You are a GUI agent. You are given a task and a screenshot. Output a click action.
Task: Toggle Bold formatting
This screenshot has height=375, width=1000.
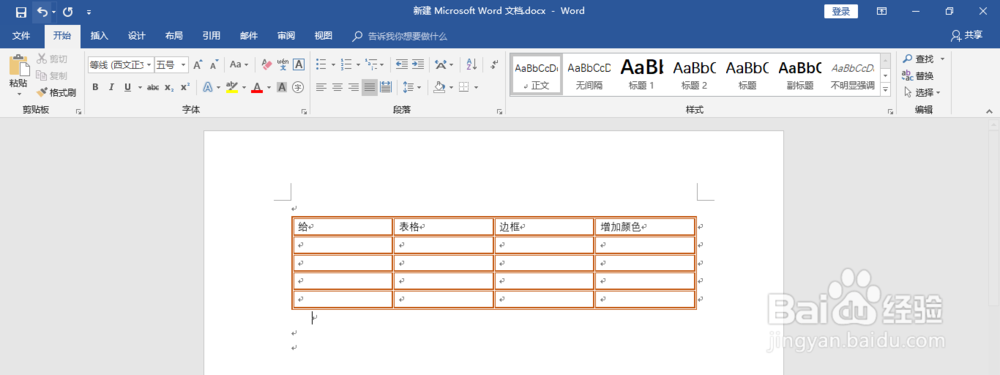tap(95, 87)
